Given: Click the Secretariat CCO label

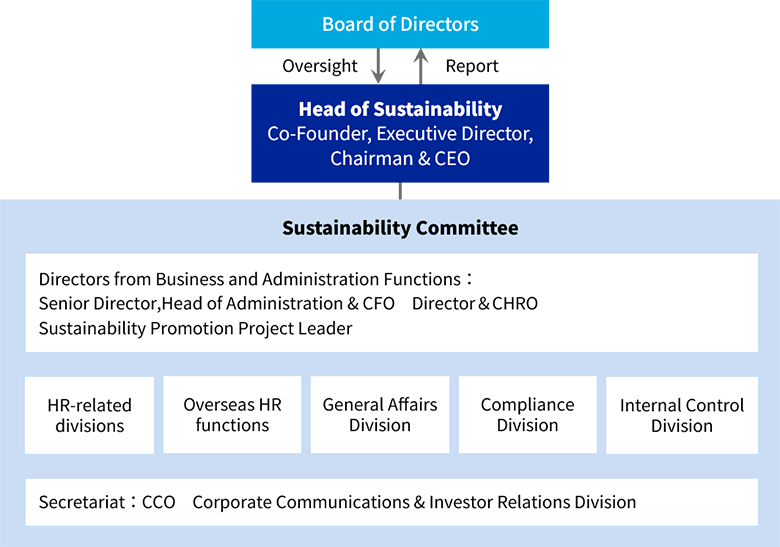Looking at the screenshot, I should [x=107, y=502].
